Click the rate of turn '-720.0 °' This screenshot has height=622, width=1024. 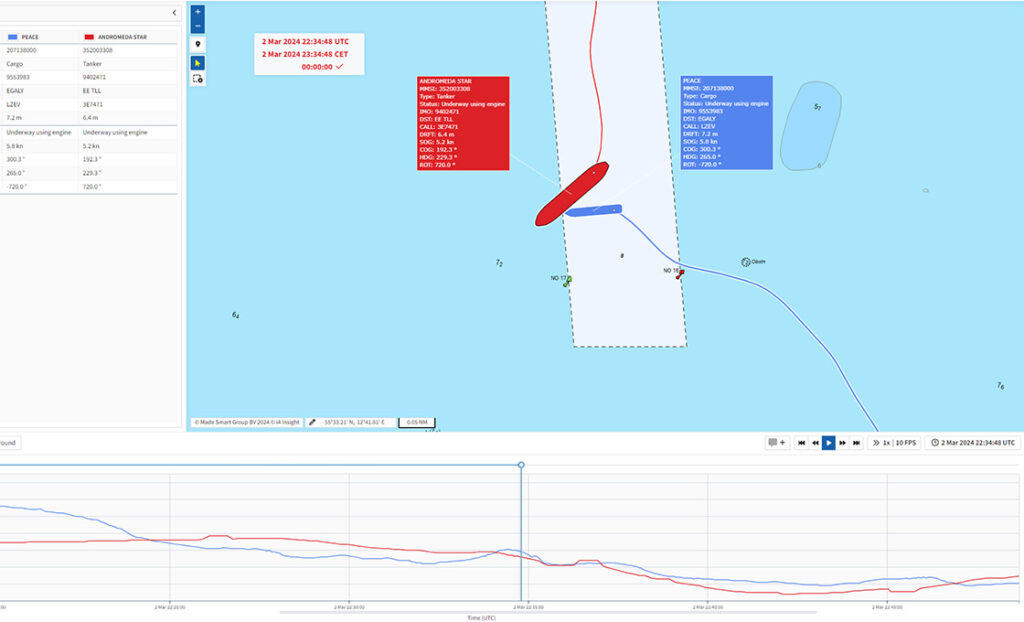(x=16, y=187)
